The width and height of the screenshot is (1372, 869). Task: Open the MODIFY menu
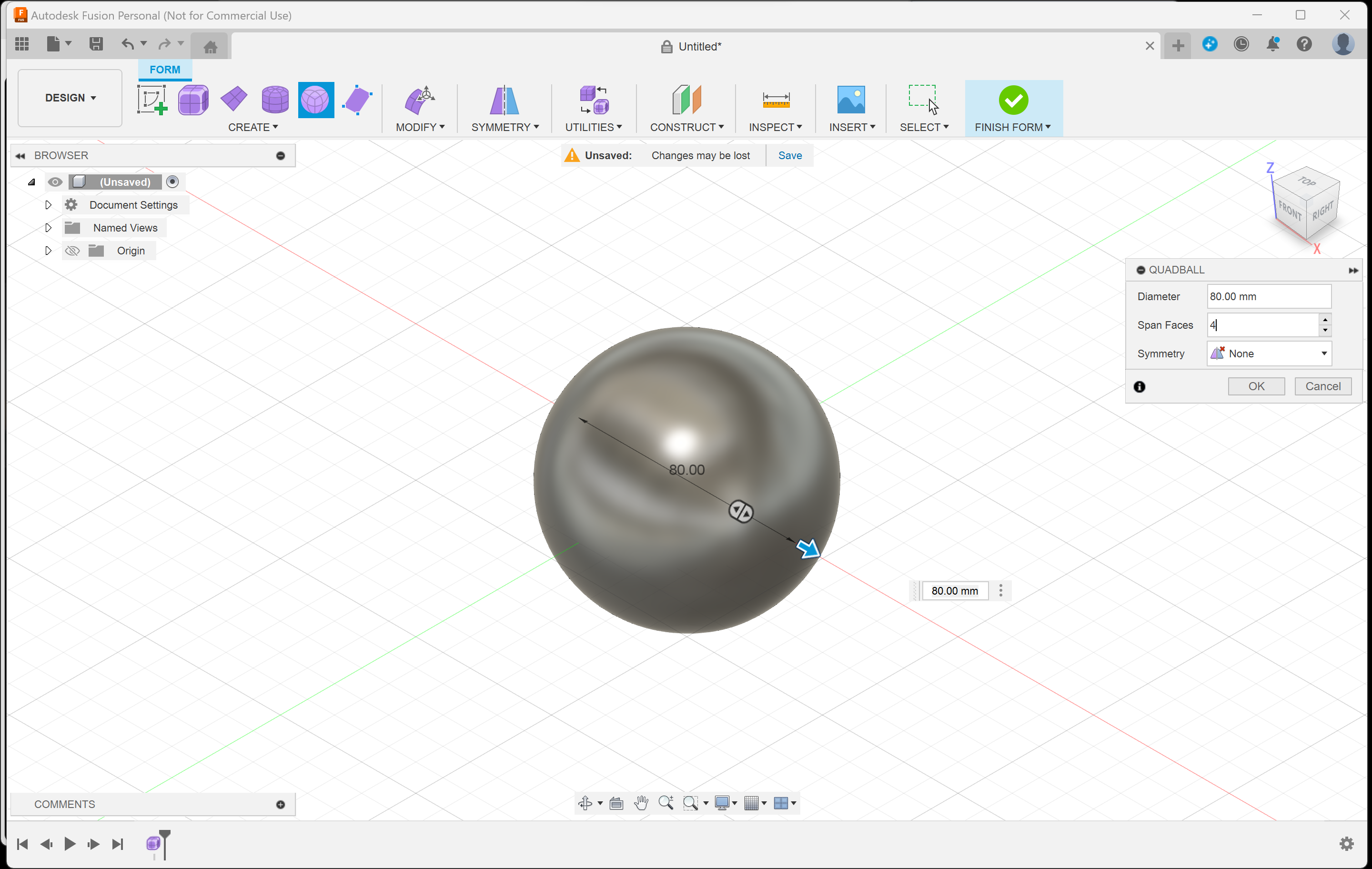click(420, 127)
